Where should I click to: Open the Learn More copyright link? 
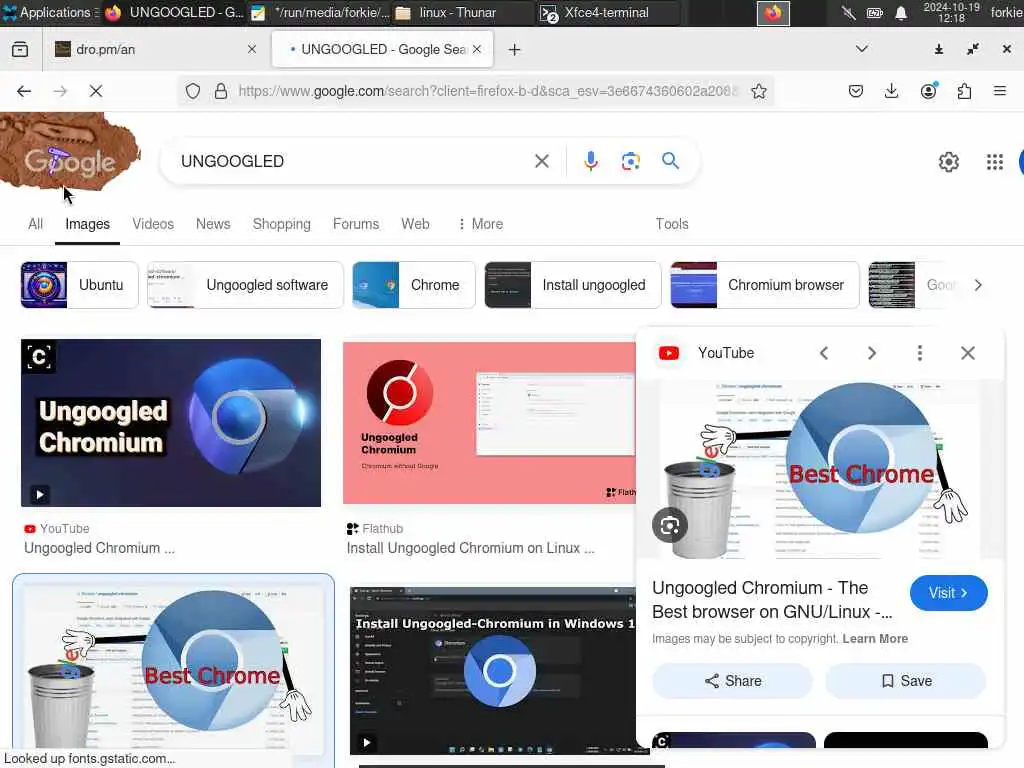coord(875,639)
